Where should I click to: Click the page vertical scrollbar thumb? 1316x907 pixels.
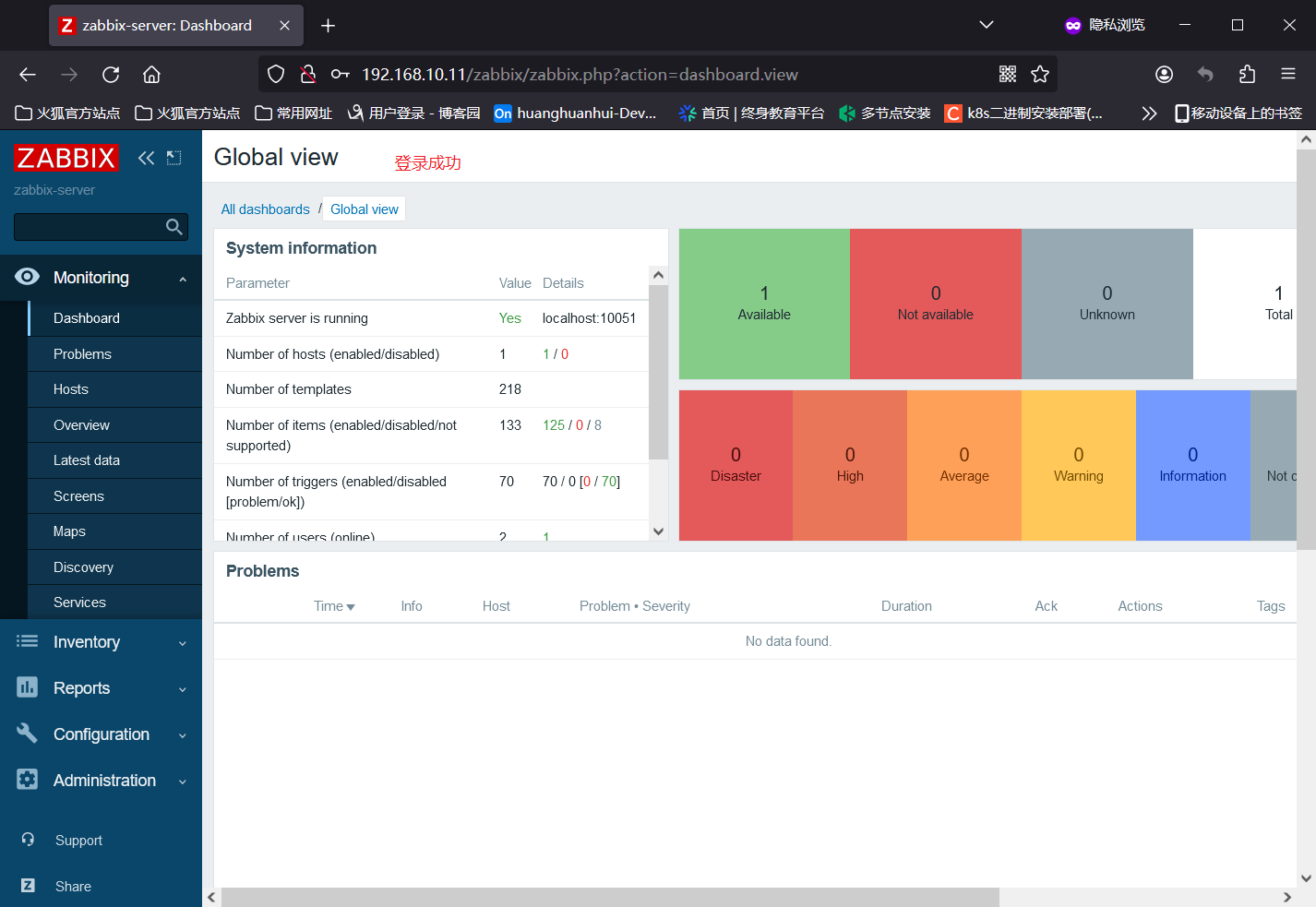(1306, 350)
